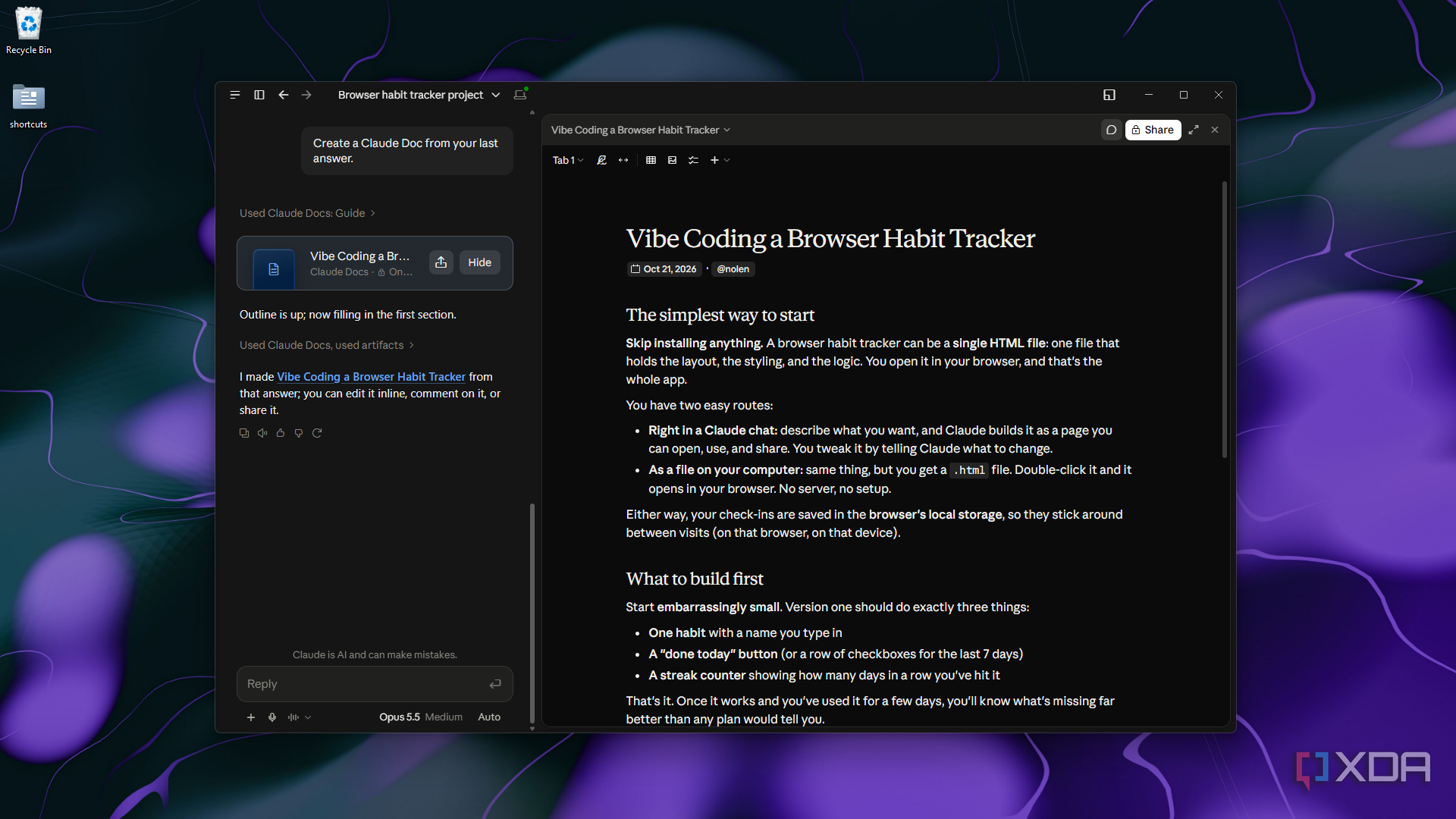Hide the document with Hide button
The image size is (1456, 819).
[480, 262]
